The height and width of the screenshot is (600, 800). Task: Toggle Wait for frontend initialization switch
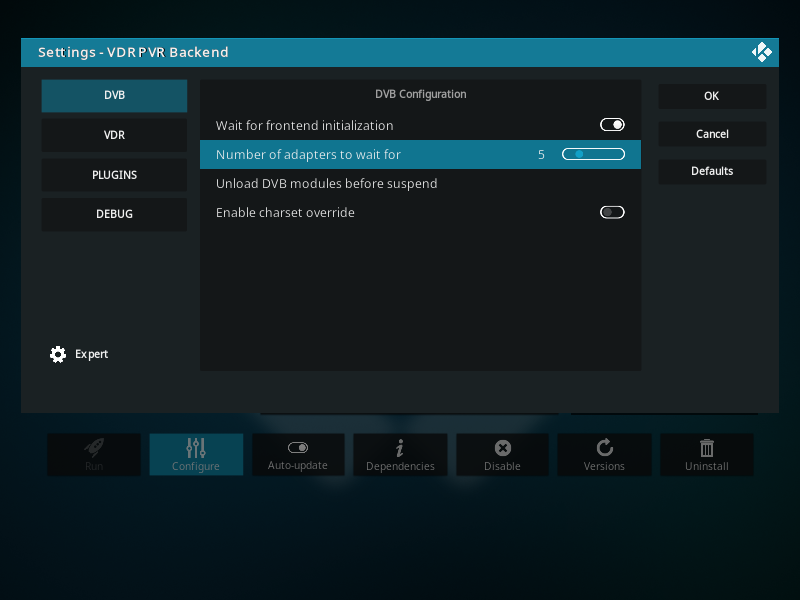point(612,125)
